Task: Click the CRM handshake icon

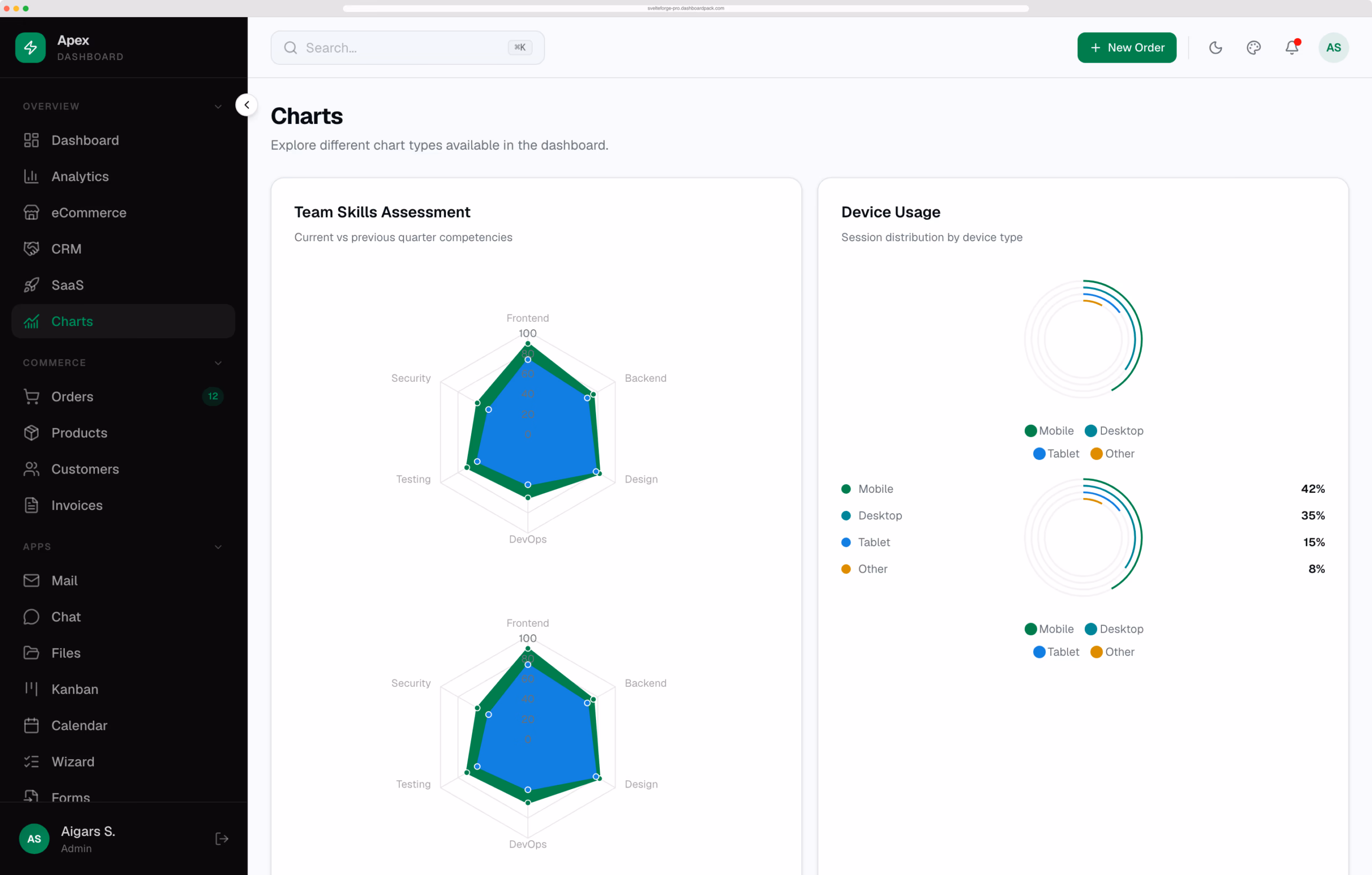Action: 31,249
